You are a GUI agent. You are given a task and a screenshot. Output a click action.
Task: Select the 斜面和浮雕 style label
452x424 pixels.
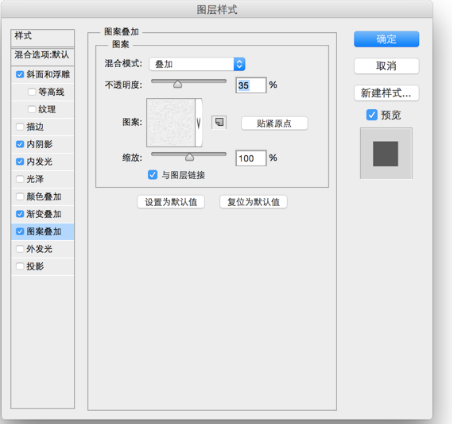[x=48, y=74]
